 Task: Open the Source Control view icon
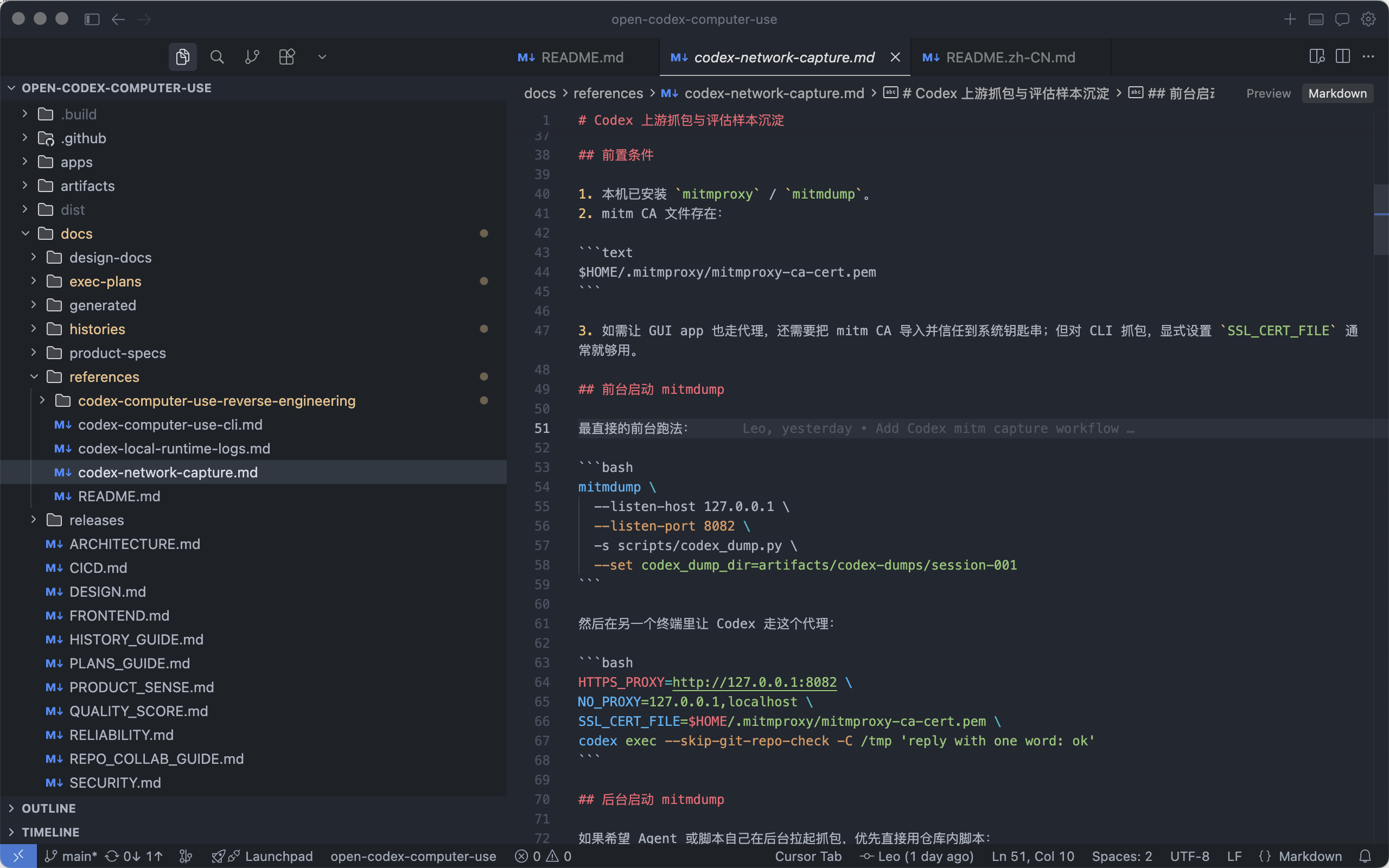[252, 57]
